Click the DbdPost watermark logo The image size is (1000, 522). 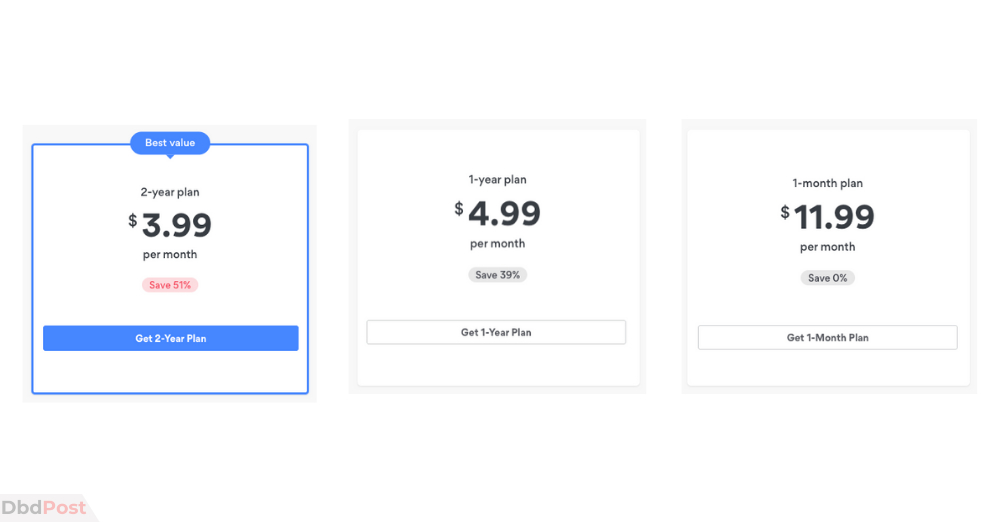[x=43, y=507]
